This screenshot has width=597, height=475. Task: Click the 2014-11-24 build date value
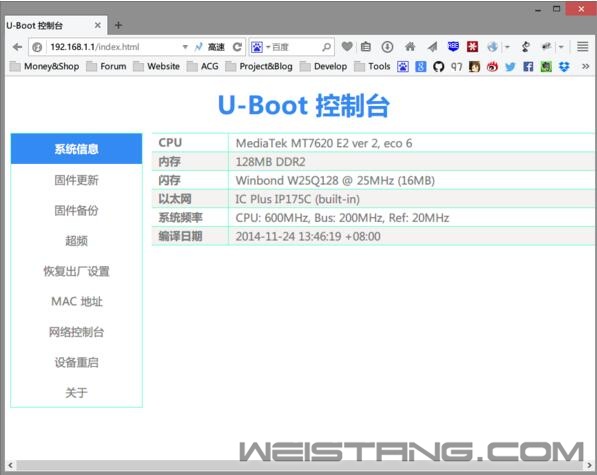411,236
